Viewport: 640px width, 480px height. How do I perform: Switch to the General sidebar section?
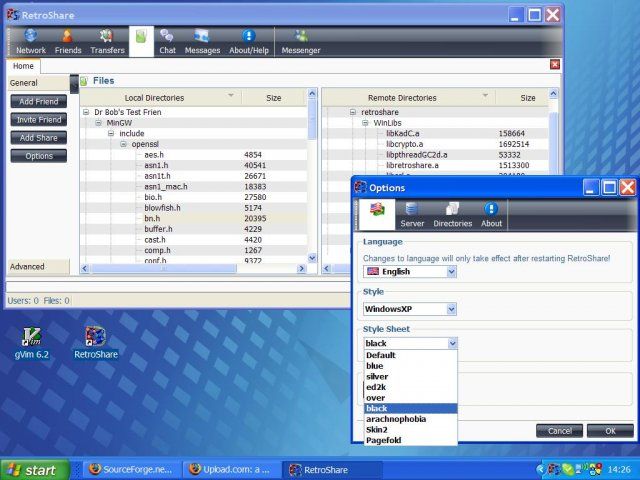(x=38, y=83)
